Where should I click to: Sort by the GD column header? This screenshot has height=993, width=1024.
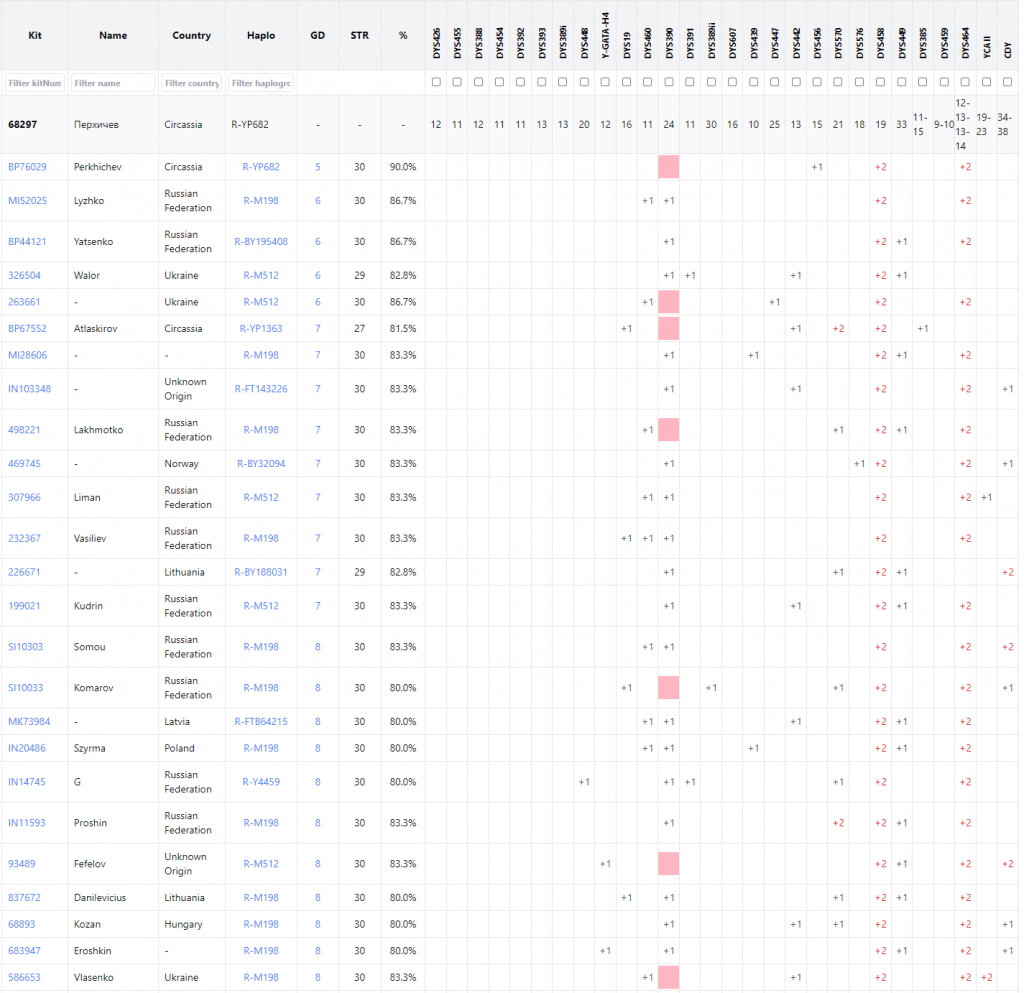tap(318, 35)
